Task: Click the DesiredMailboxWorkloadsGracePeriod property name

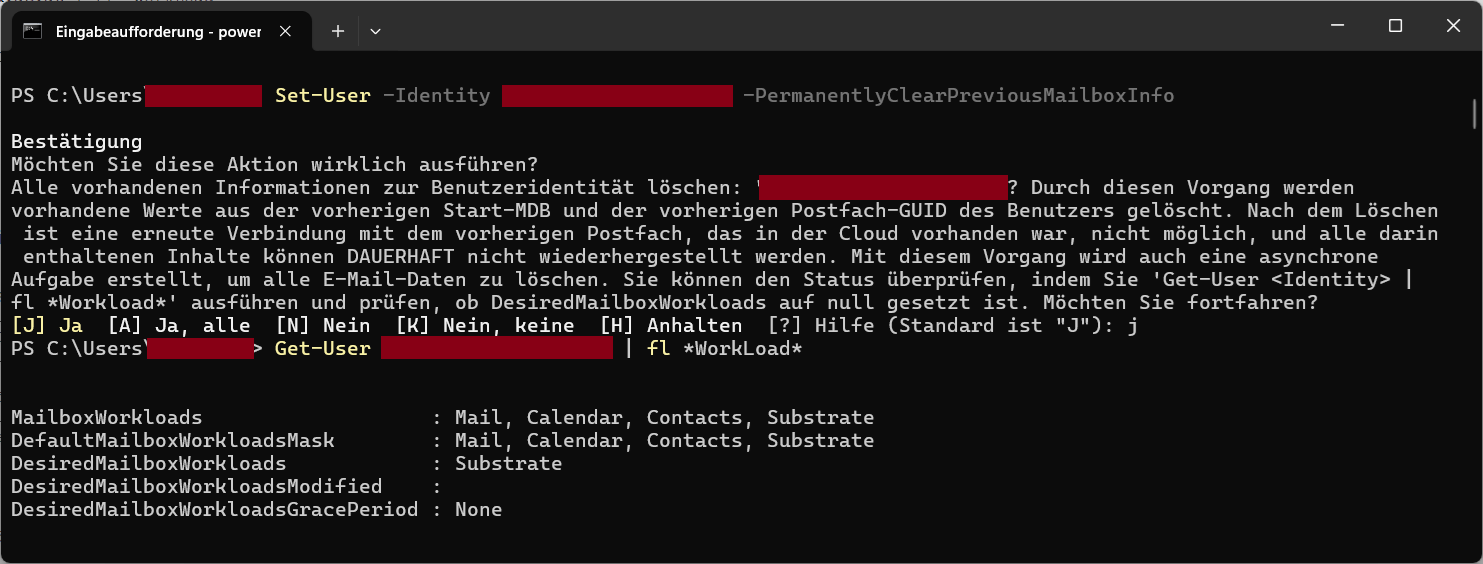Action: (215, 510)
